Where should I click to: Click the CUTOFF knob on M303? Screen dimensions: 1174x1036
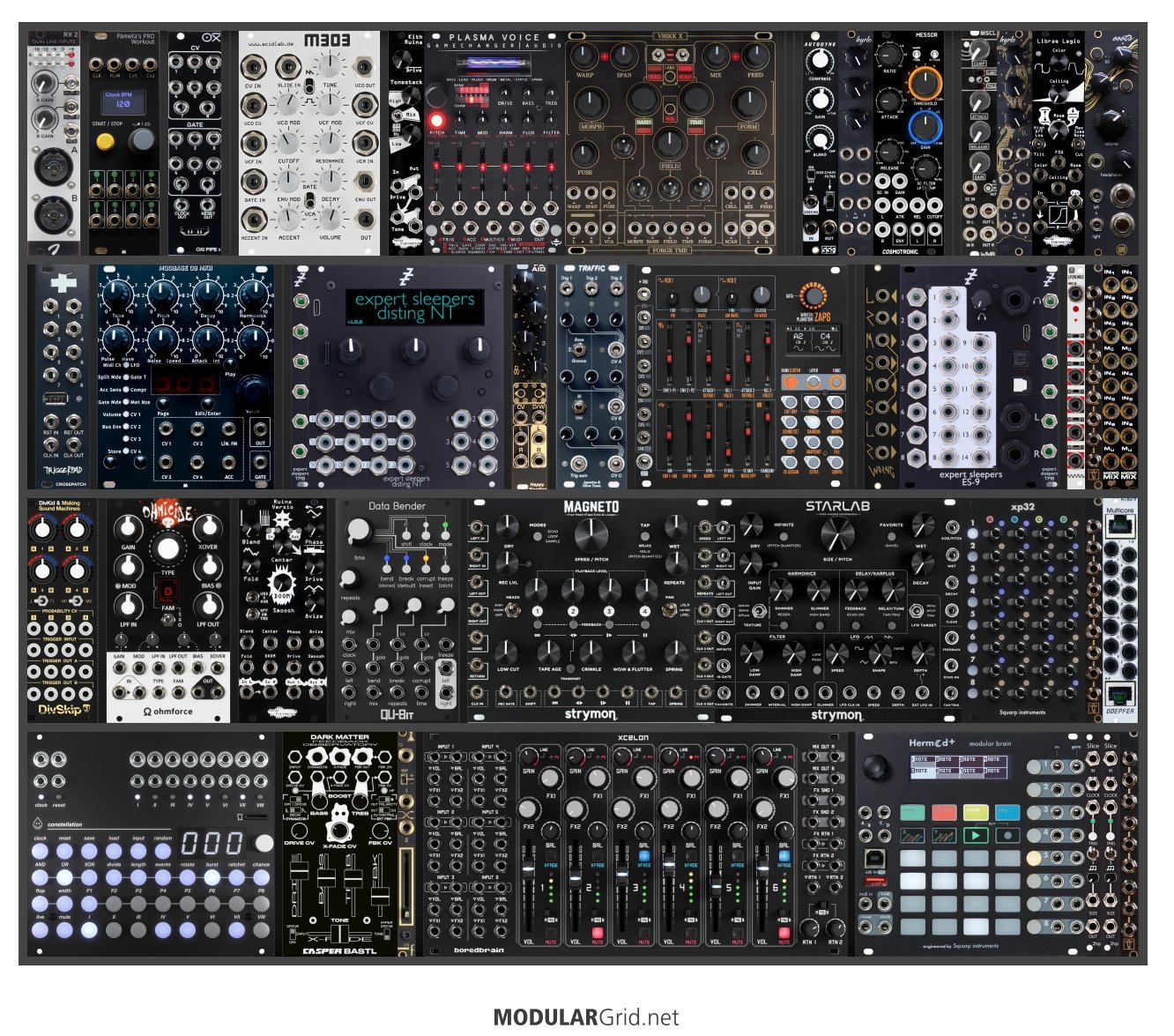(289, 141)
